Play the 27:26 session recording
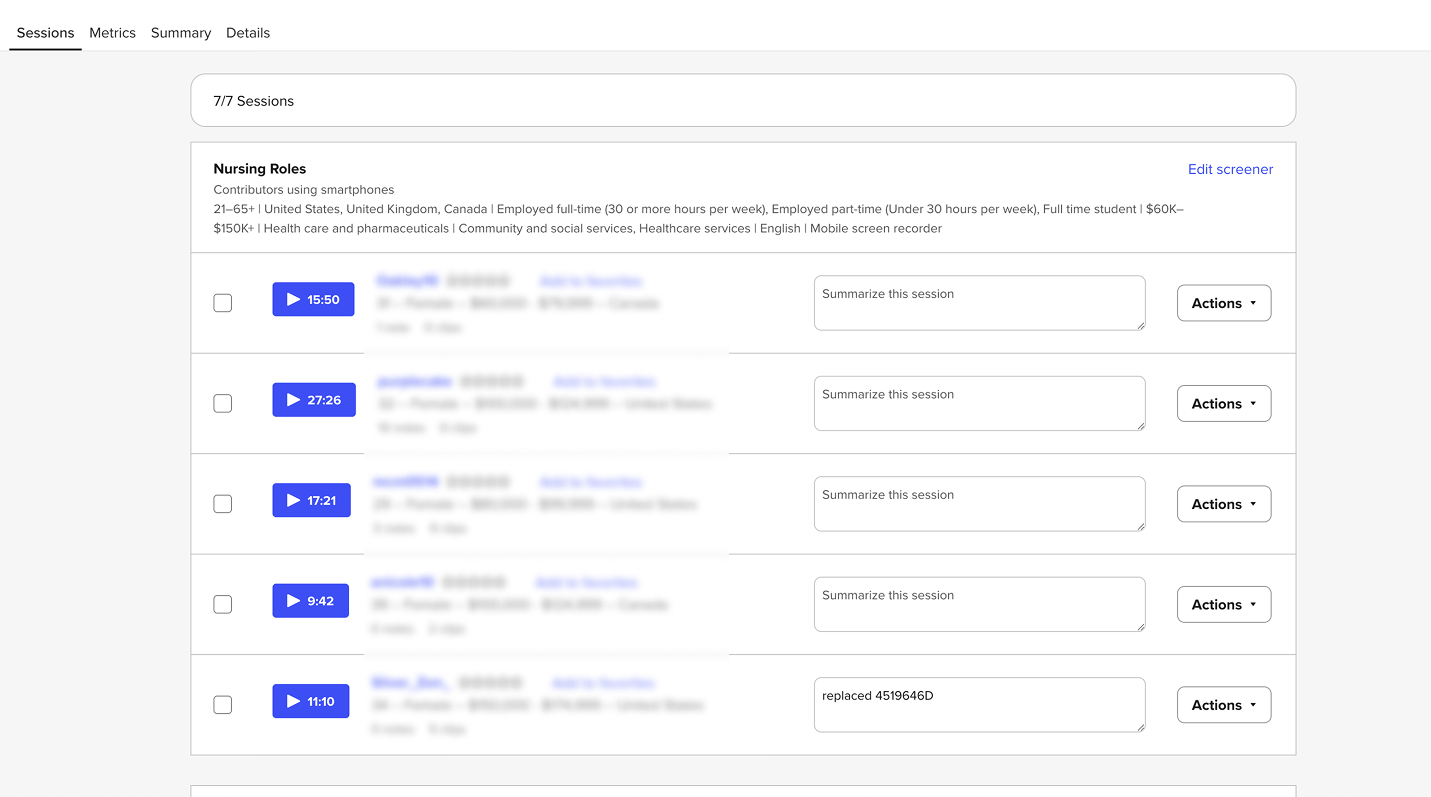This screenshot has width=1431, height=797. [314, 400]
